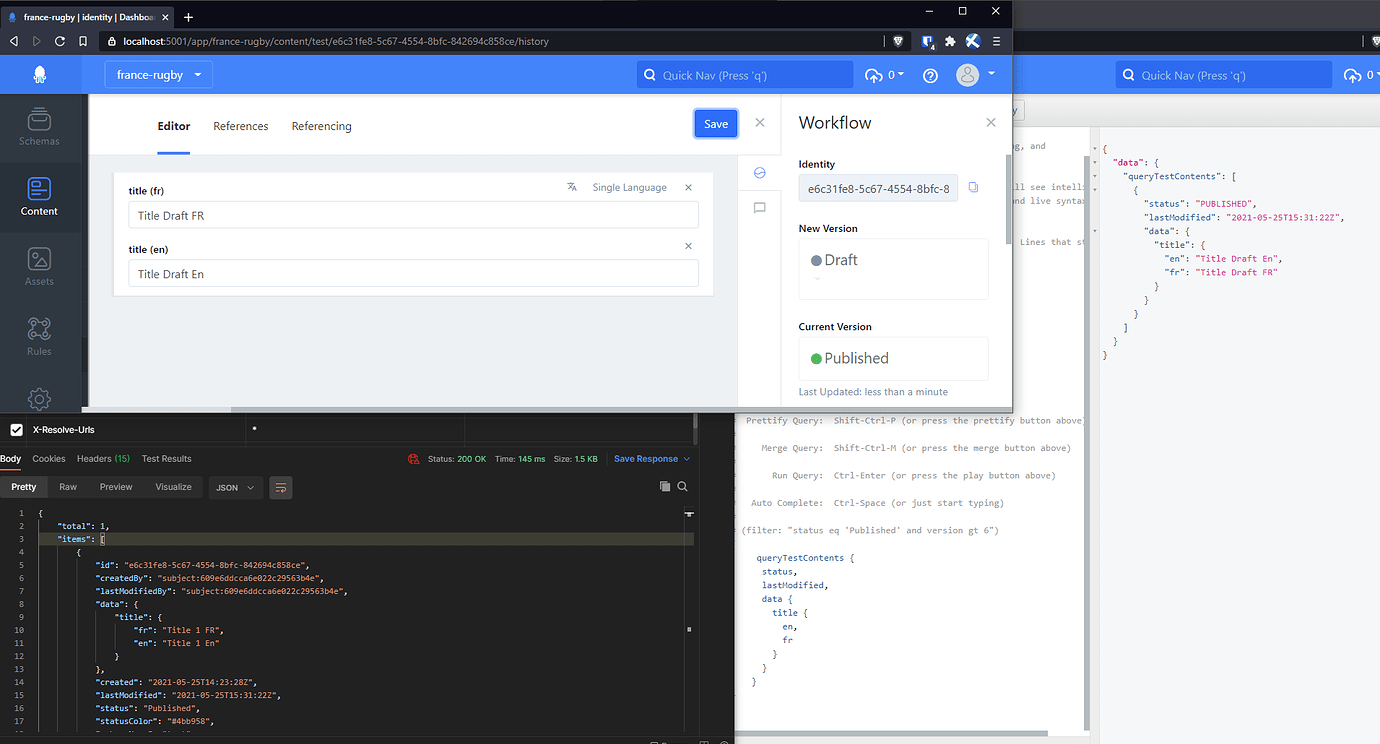The width and height of the screenshot is (1380, 744).
Task: Open the Rules section in sidebar
Action: (x=39, y=337)
